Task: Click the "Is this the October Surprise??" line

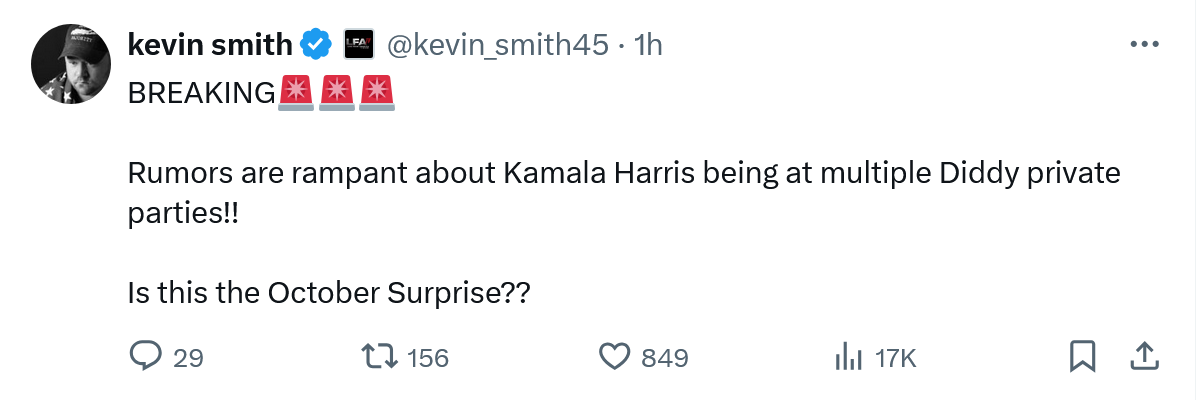Action: tap(328, 293)
